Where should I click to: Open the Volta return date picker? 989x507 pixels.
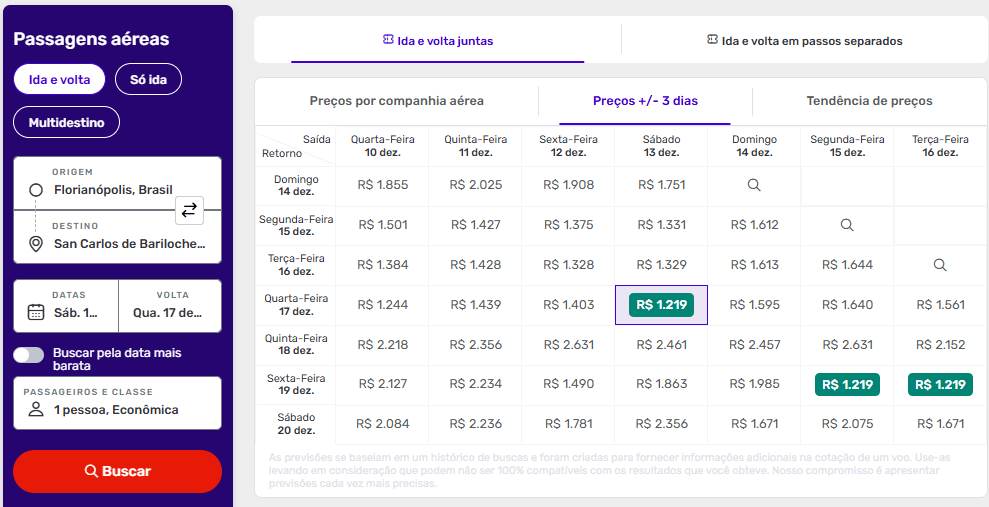tap(169, 305)
